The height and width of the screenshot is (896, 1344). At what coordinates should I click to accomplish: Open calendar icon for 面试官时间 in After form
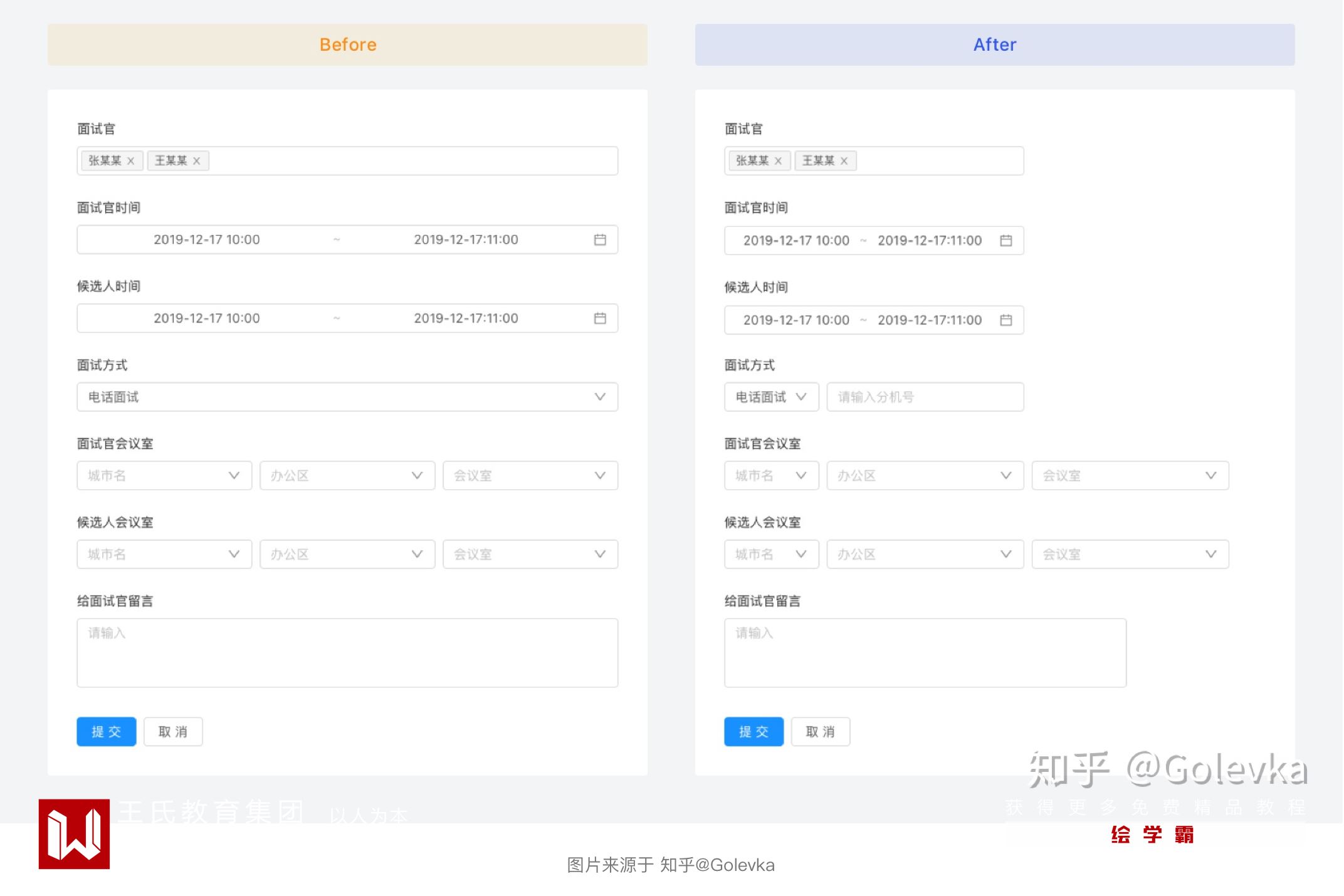pos(1006,241)
